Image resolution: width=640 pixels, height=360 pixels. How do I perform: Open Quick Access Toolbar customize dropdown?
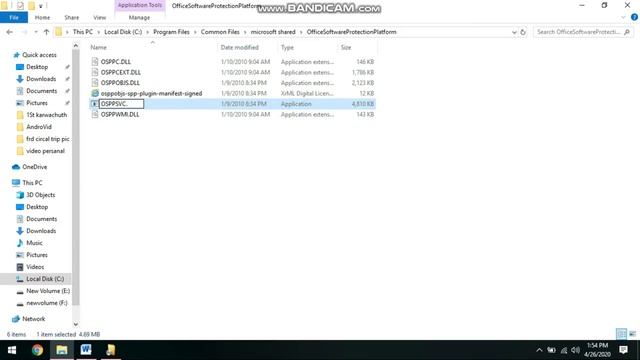coord(40,6)
